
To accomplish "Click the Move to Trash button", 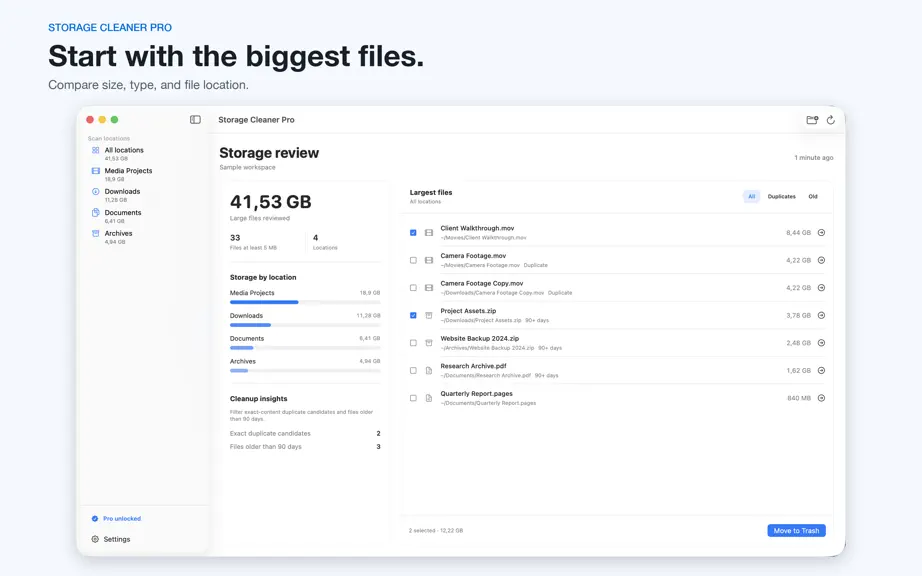I will [x=796, y=531].
